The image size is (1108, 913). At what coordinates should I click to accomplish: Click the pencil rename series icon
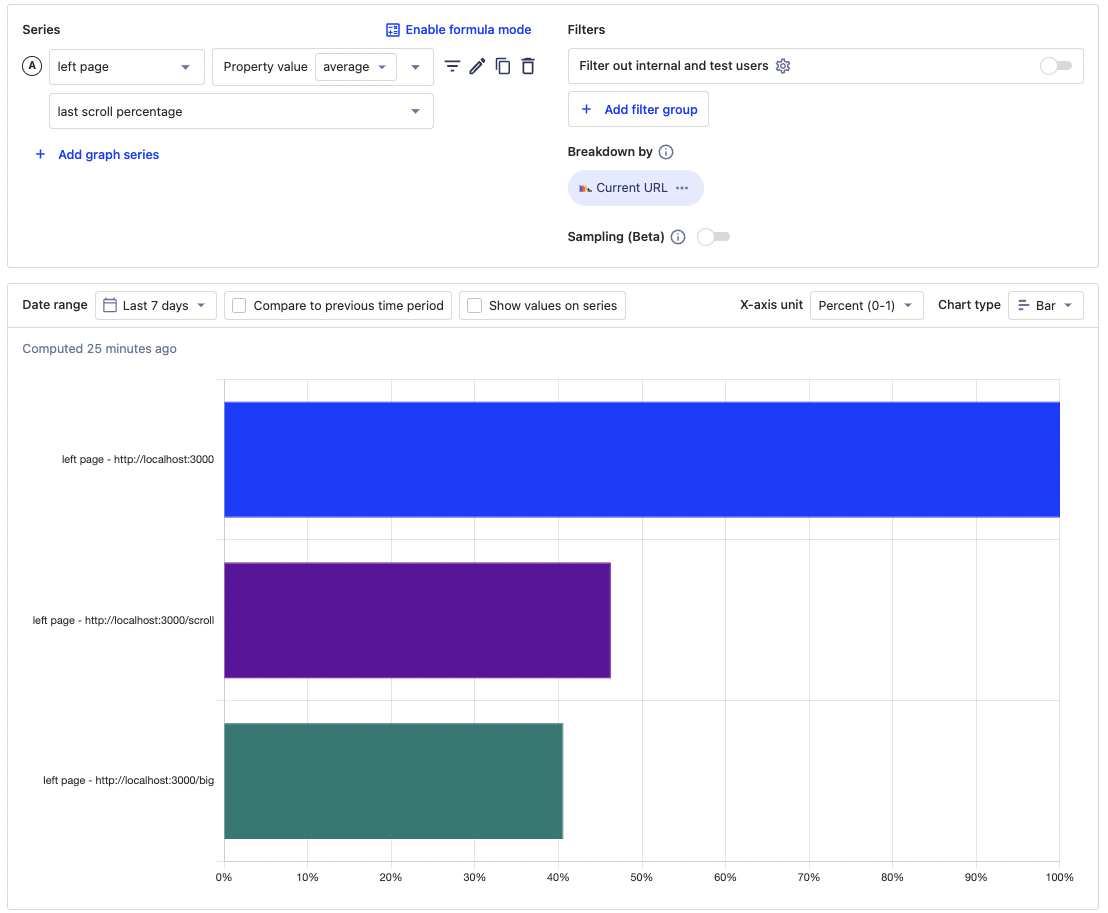coord(477,66)
